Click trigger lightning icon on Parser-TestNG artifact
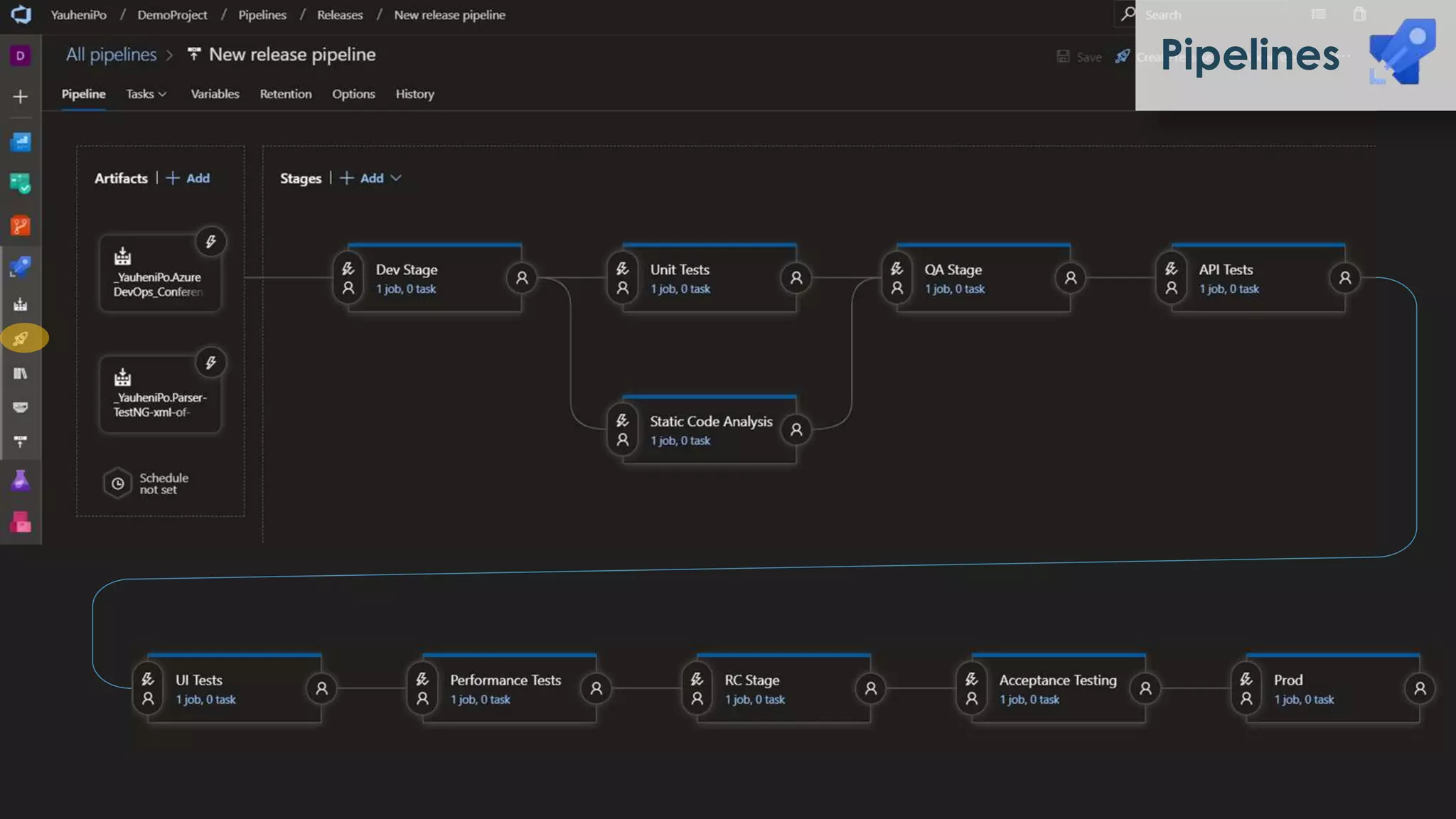Screen dimensions: 1456x819 click(x=211, y=363)
